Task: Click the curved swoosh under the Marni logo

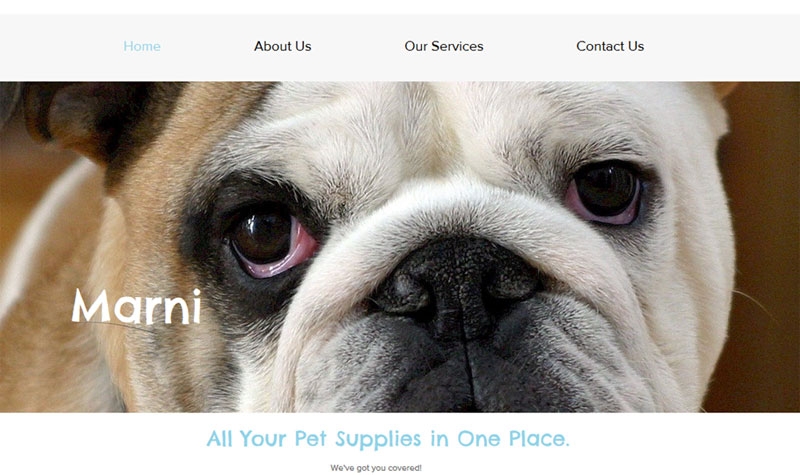Action: pos(115,324)
